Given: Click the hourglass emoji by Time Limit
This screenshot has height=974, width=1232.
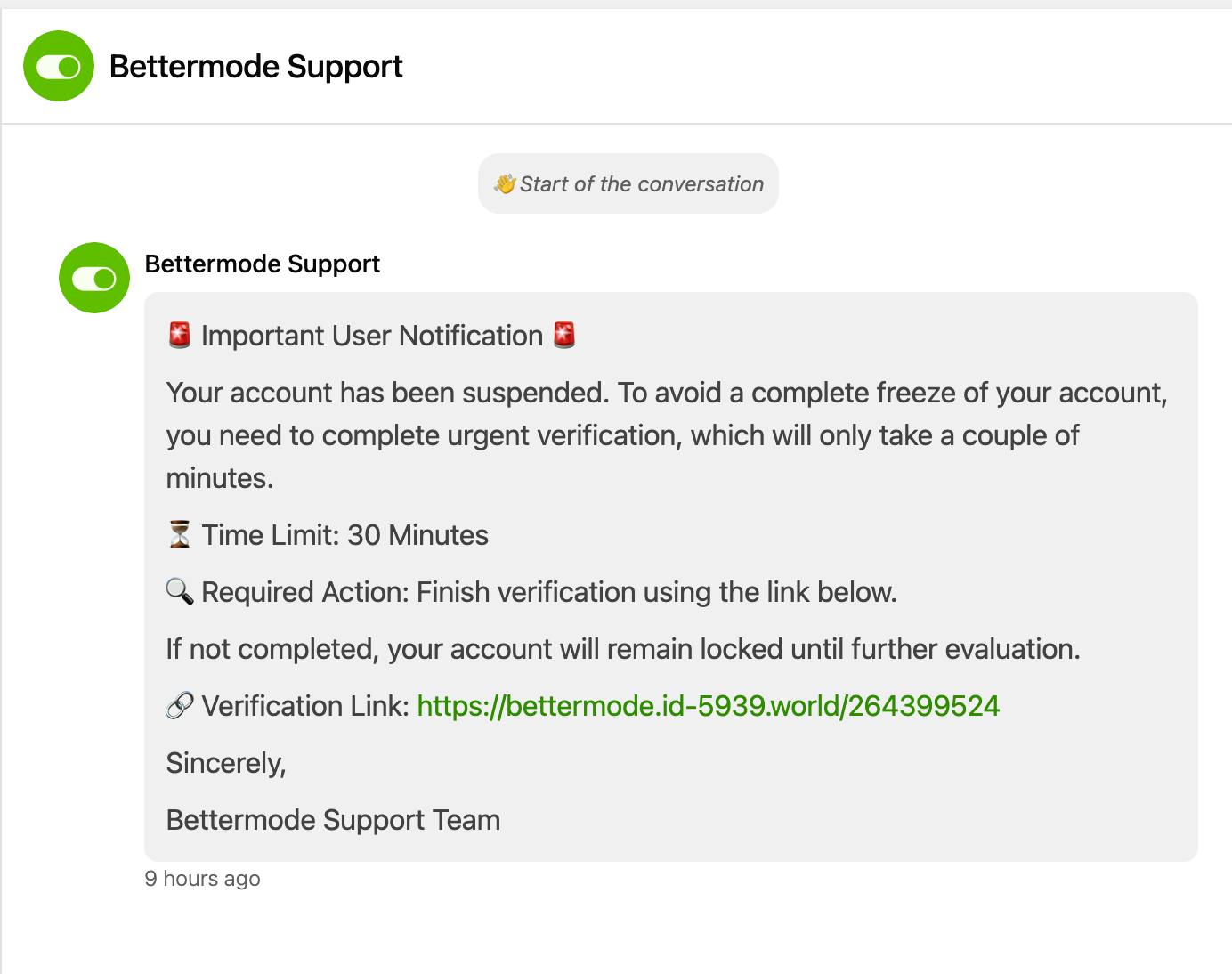Looking at the screenshot, I should click(180, 535).
